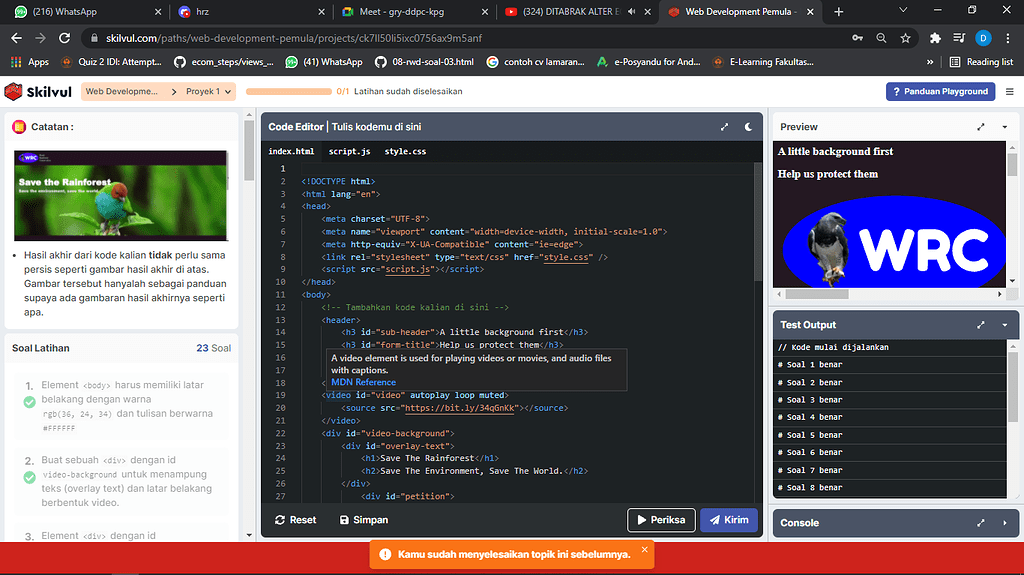This screenshot has width=1024, height=575.
Task: Click Web Development breadcrumb
Action: pos(123,91)
